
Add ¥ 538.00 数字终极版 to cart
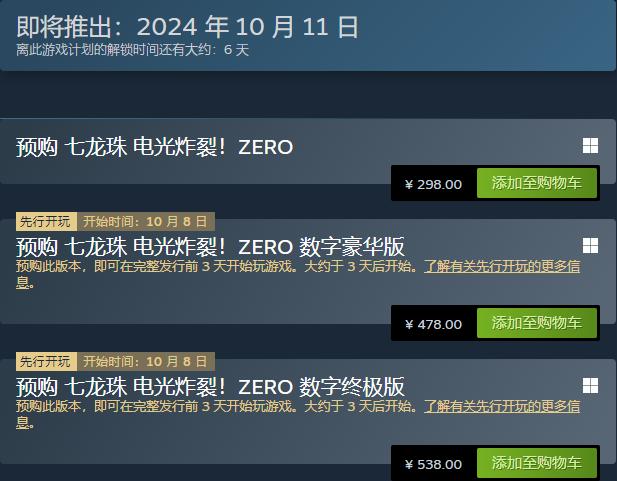[537, 463]
